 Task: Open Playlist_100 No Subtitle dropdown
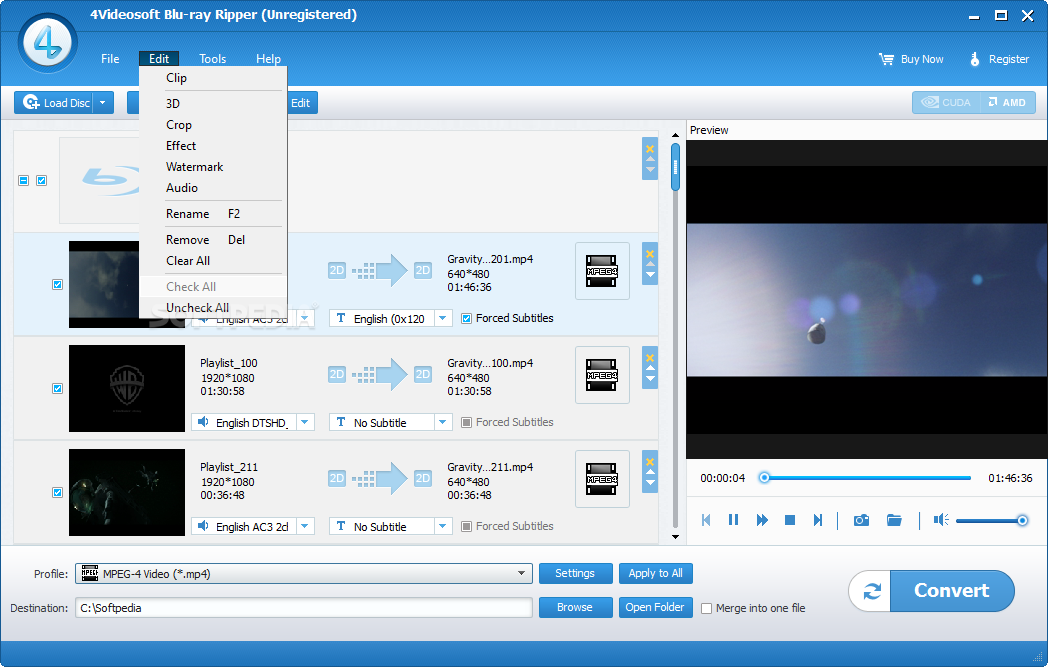(x=442, y=422)
